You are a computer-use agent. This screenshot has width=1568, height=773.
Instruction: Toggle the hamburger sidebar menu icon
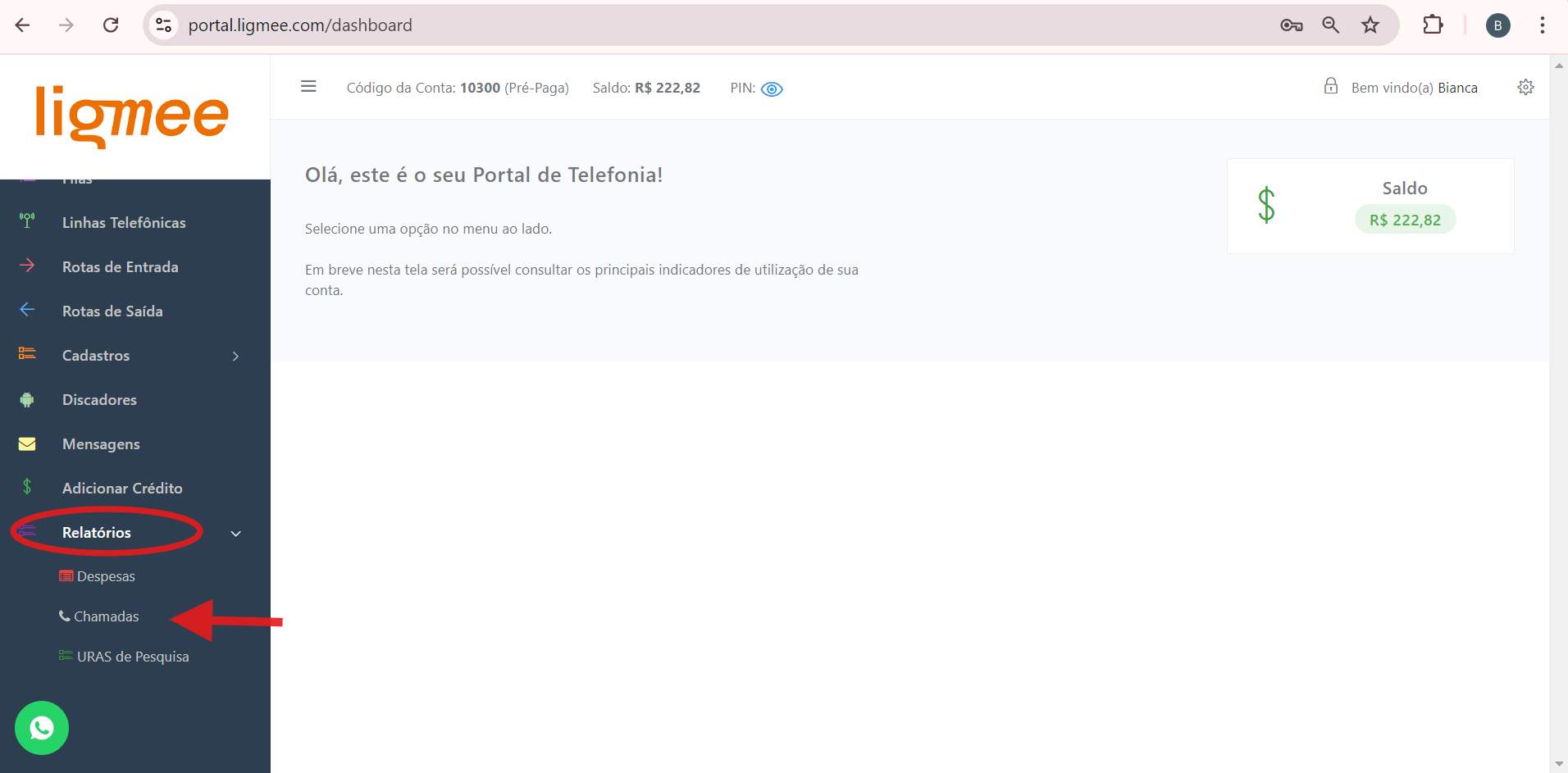click(x=308, y=87)
